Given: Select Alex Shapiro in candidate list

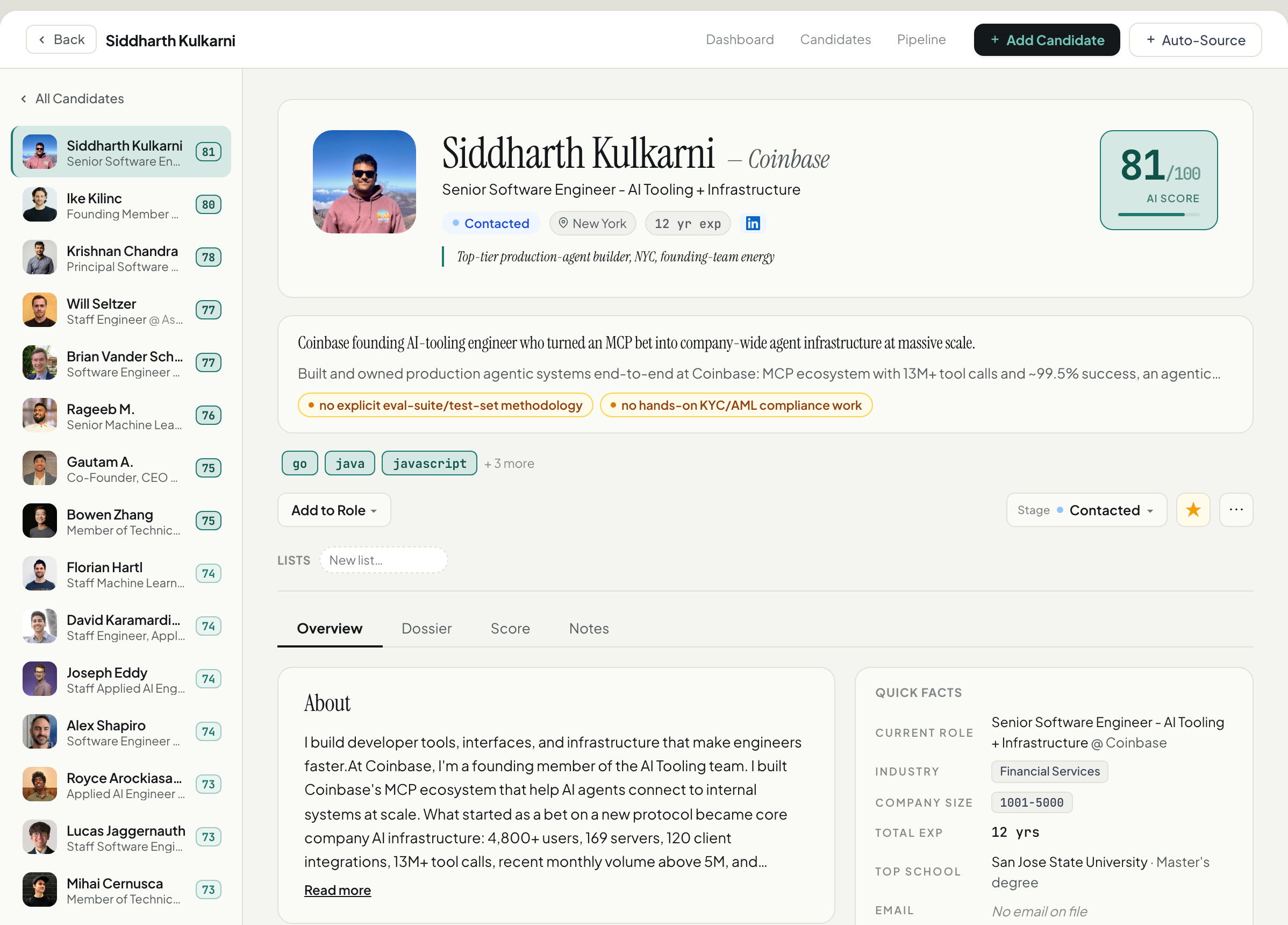Looking at the screenshot, I should point(121,732).
